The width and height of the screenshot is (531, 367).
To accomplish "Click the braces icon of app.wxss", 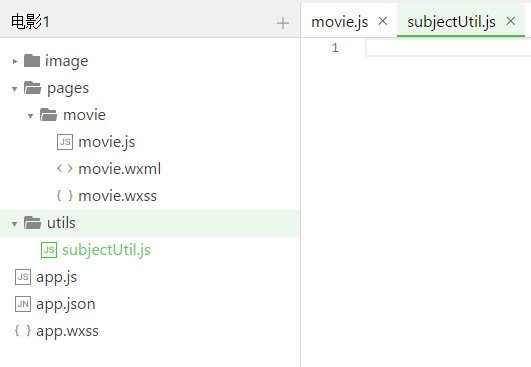I will click(x=23, y=331).
